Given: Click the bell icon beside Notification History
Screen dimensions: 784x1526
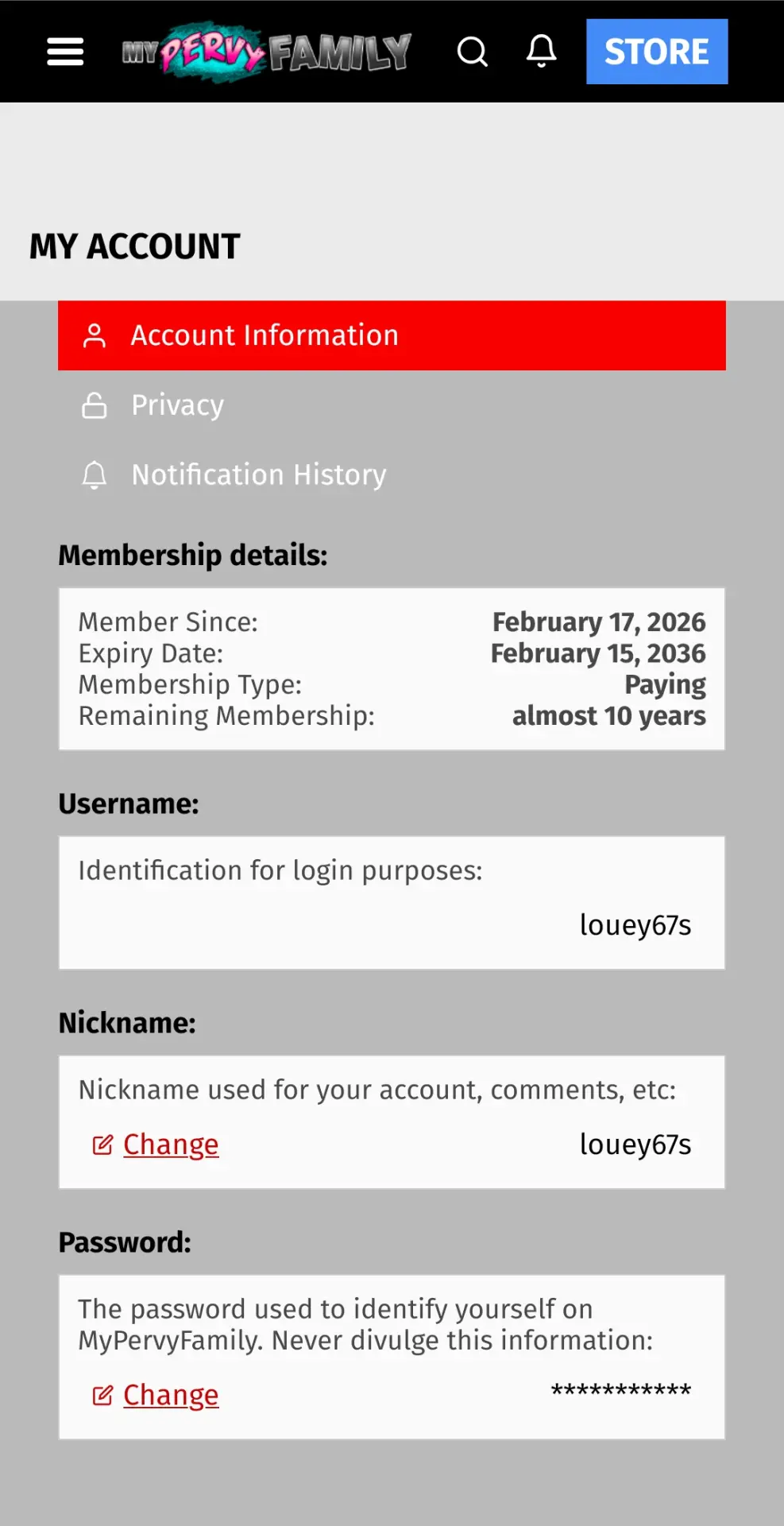Looking at the screenshot, I should point(95,475).
